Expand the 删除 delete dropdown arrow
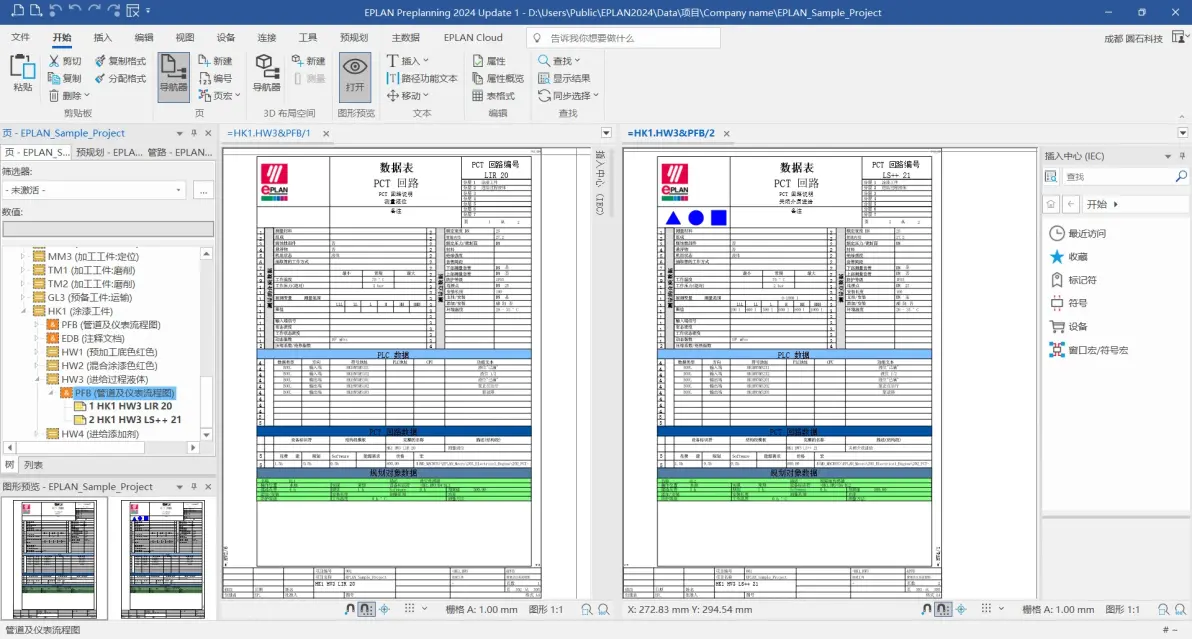This screenshot has width=1192, height=639. point(87,96)
